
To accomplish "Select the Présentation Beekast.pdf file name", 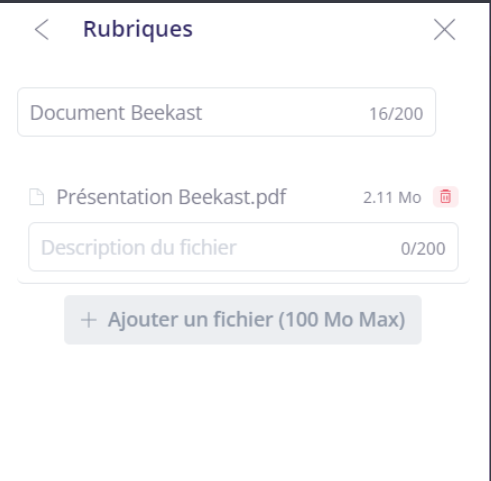I will click(171, 197).
